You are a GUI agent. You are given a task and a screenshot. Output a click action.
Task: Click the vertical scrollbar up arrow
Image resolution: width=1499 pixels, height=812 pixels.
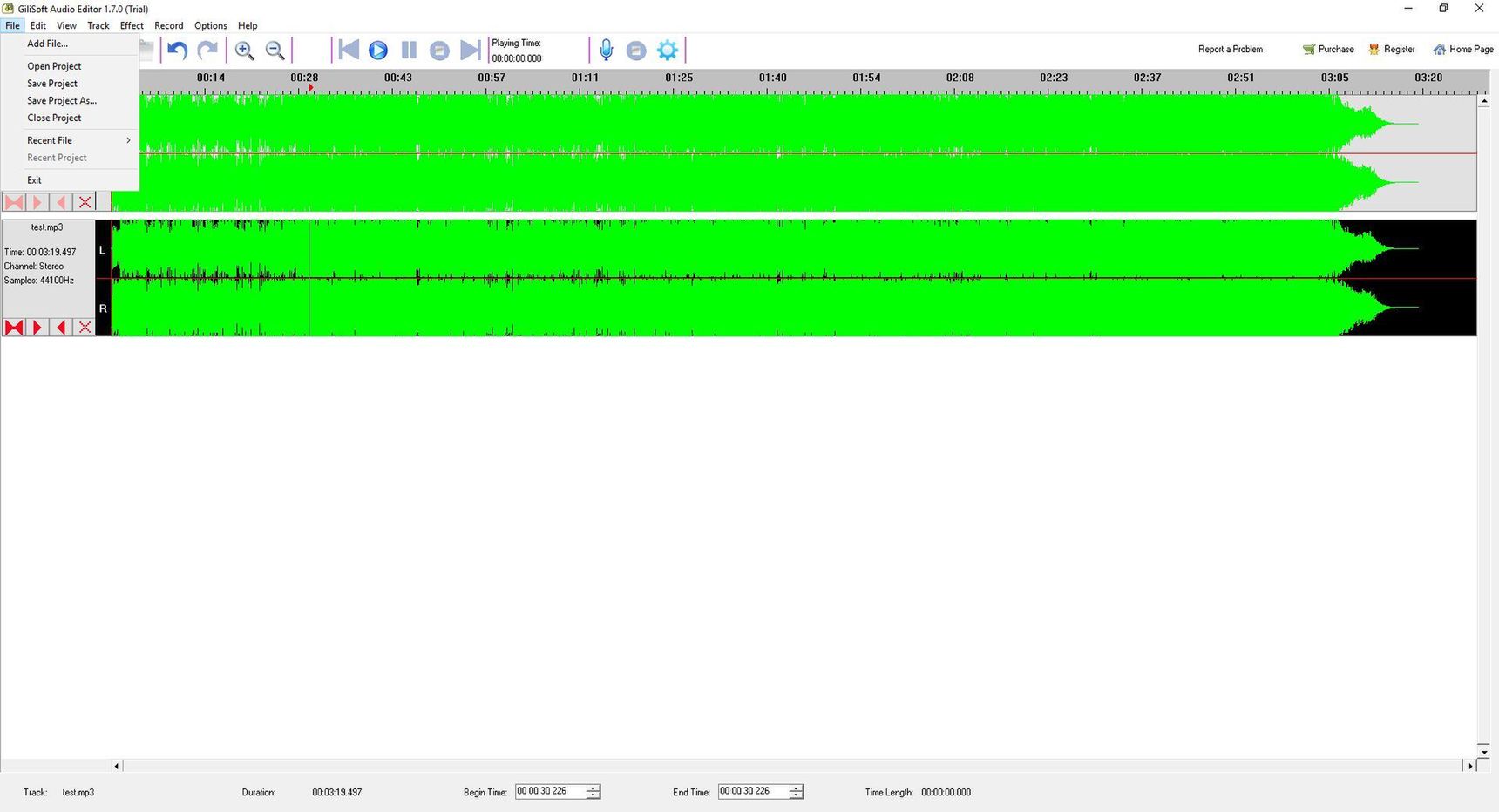(1483, 102)
